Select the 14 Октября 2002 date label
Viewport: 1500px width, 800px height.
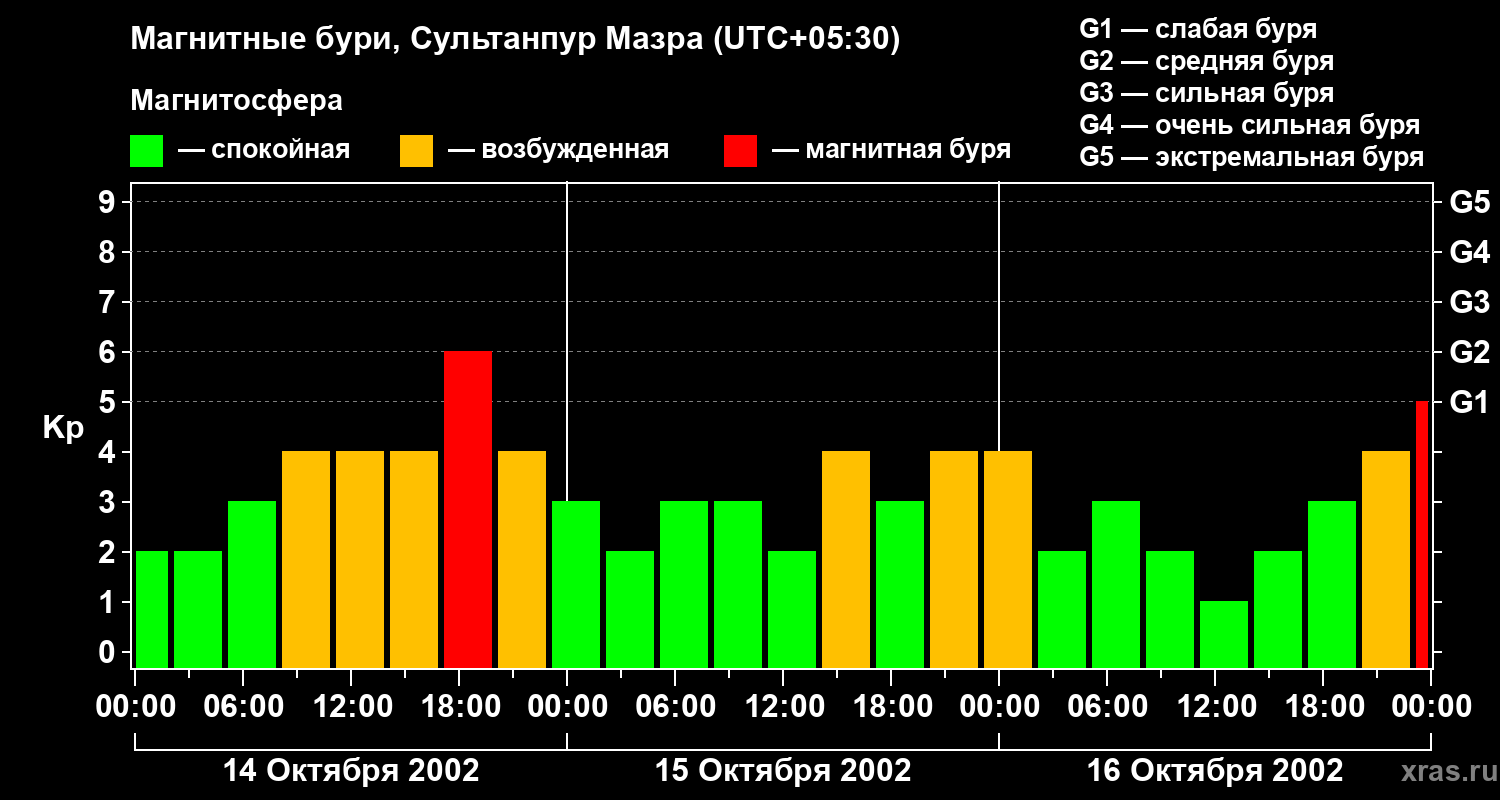click(351, 771)
